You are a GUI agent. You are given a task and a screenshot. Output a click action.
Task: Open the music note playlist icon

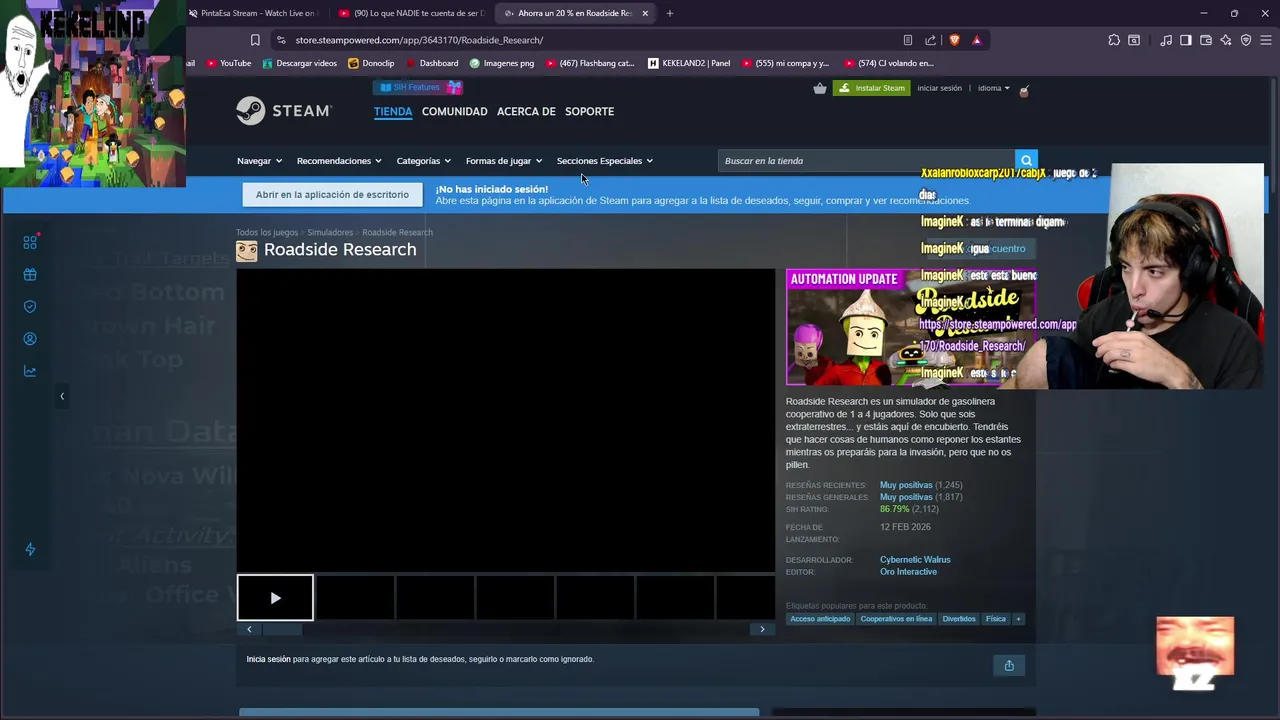tap(1166, 40)
